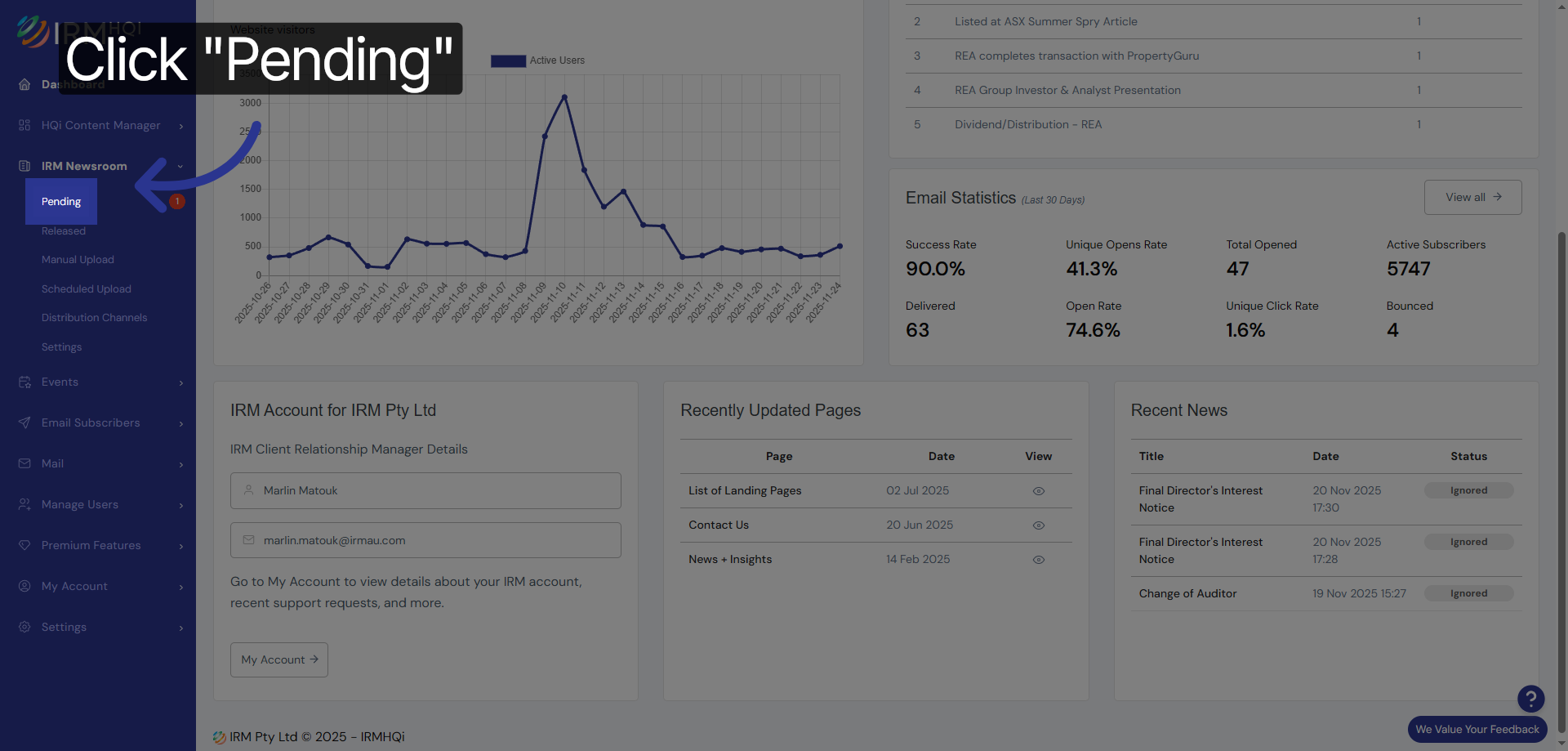Click the My Account arrow button
The height and width of the screenshot is (751, 1568).
pos(279,659)
